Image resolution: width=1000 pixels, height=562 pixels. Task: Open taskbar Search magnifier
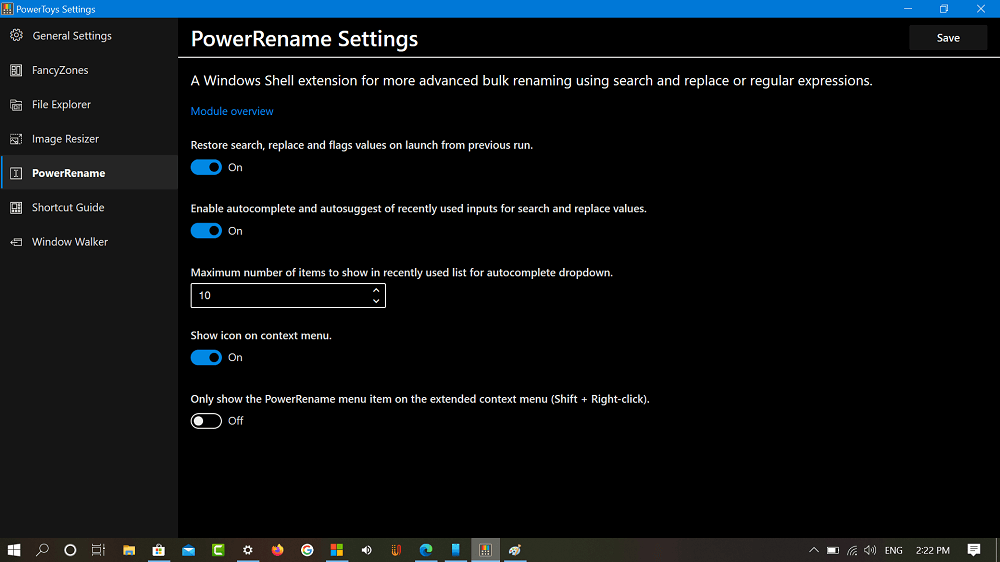[x=42, y=550]
